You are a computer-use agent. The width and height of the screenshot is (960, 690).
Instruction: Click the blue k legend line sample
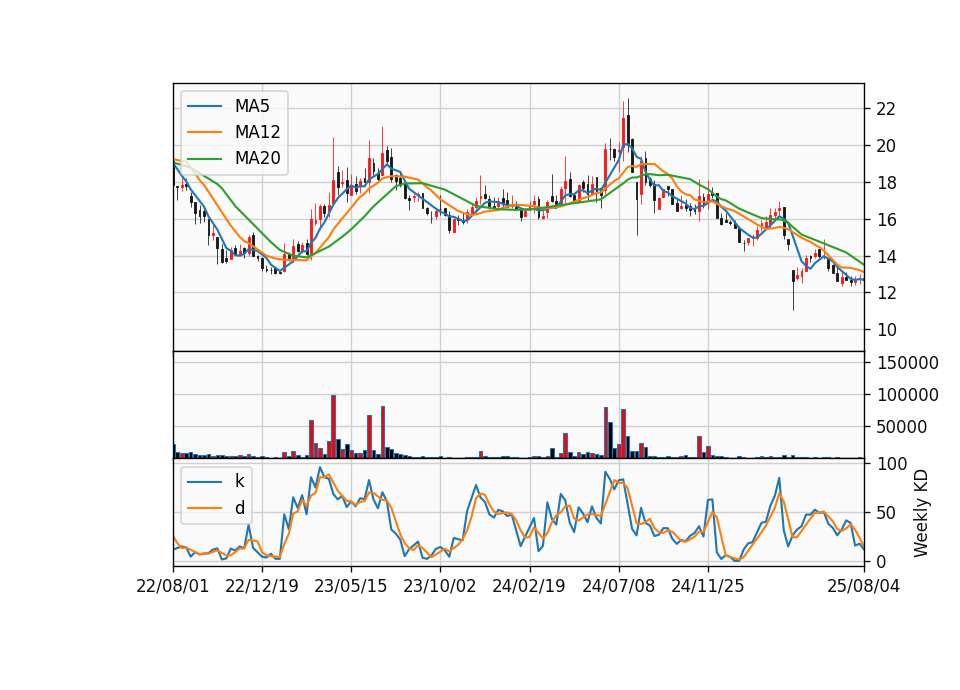click(204, 482)
